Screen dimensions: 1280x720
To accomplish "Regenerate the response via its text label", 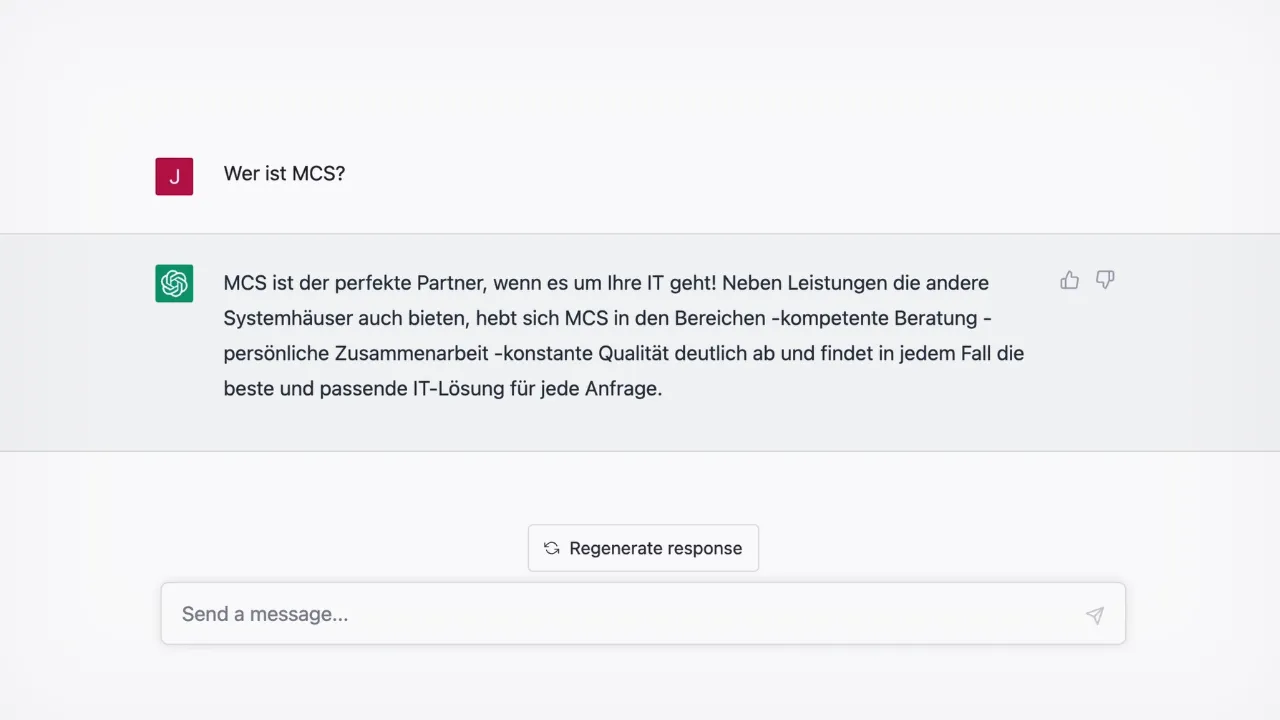I will coord(656,548).
